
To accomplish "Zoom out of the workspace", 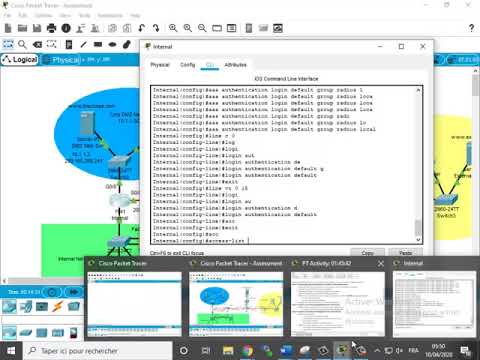I will (202, 28).
